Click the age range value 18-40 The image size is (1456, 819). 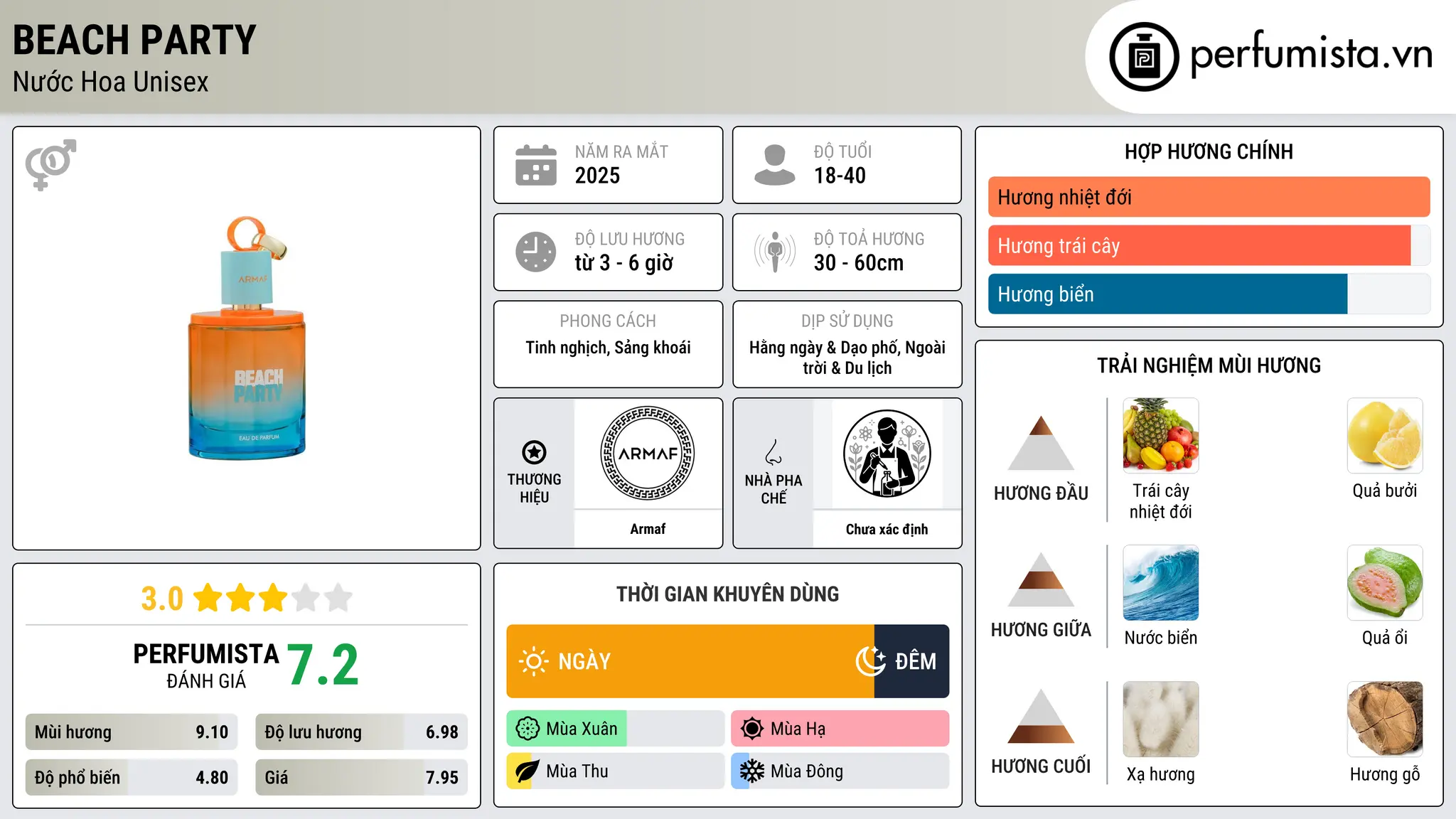(840, 176)
